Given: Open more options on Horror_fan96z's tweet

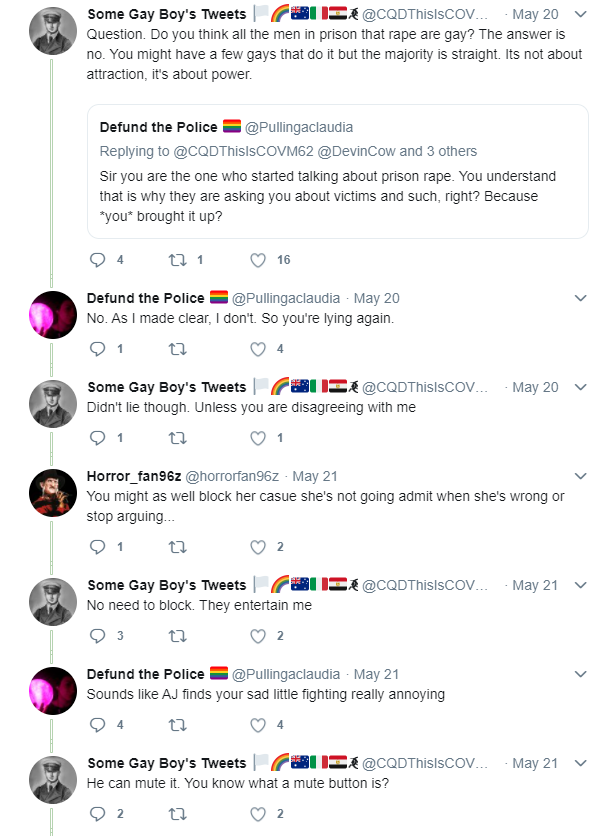Looking at the screenshot, I should click(x=581, y=476).
